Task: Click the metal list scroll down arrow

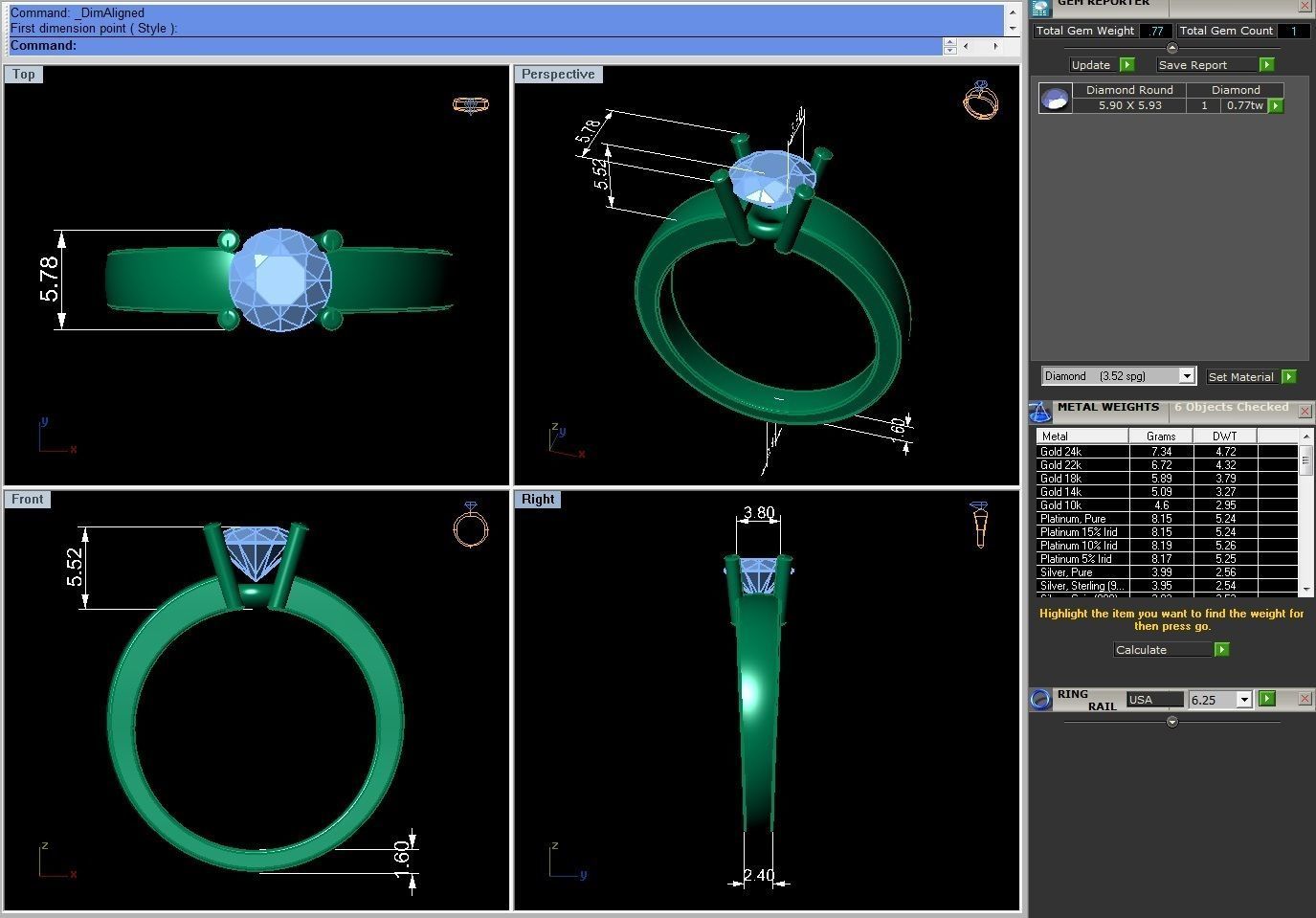Action: (1305, 588)
